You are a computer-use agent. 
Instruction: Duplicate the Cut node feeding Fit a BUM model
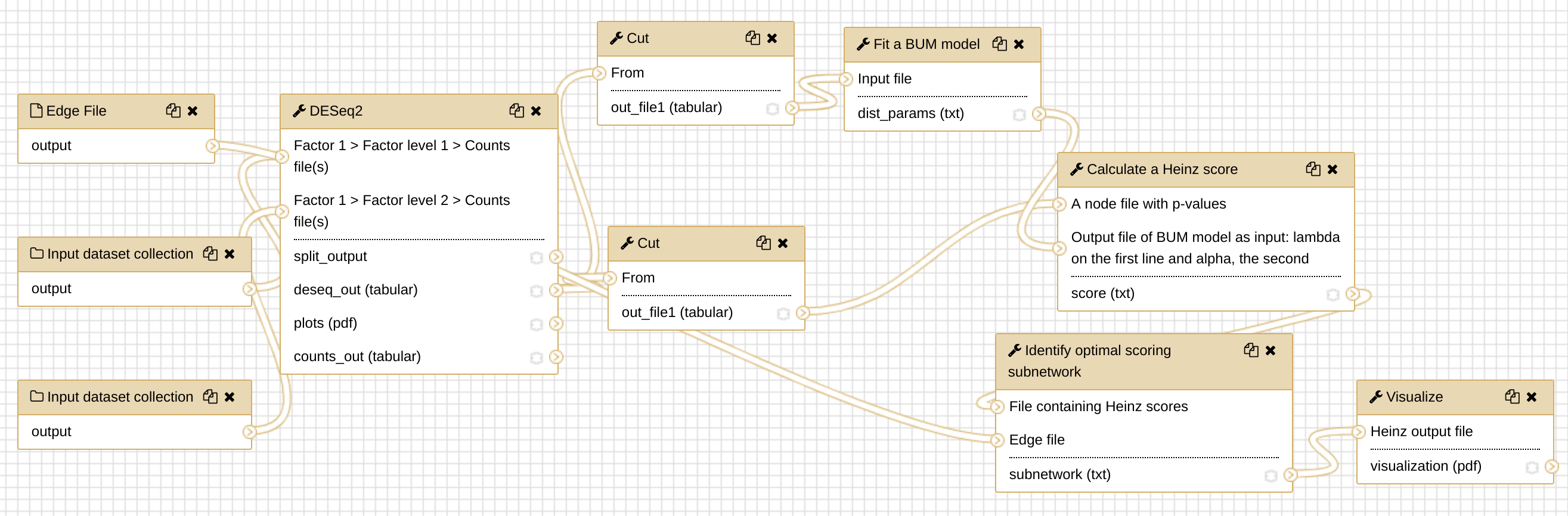[753, 38]
